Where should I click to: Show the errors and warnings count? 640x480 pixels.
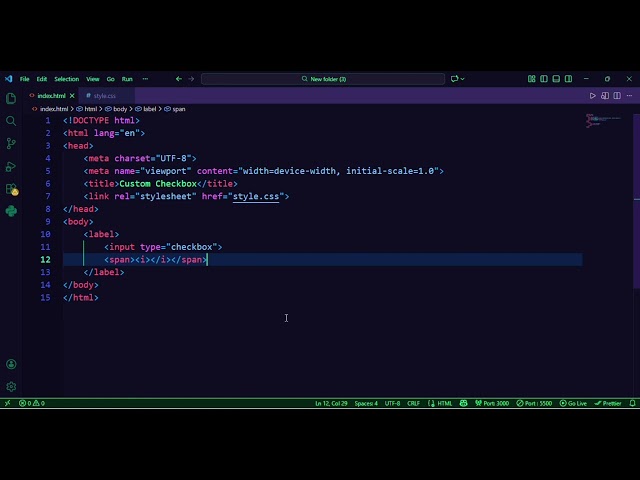point(32,403)
